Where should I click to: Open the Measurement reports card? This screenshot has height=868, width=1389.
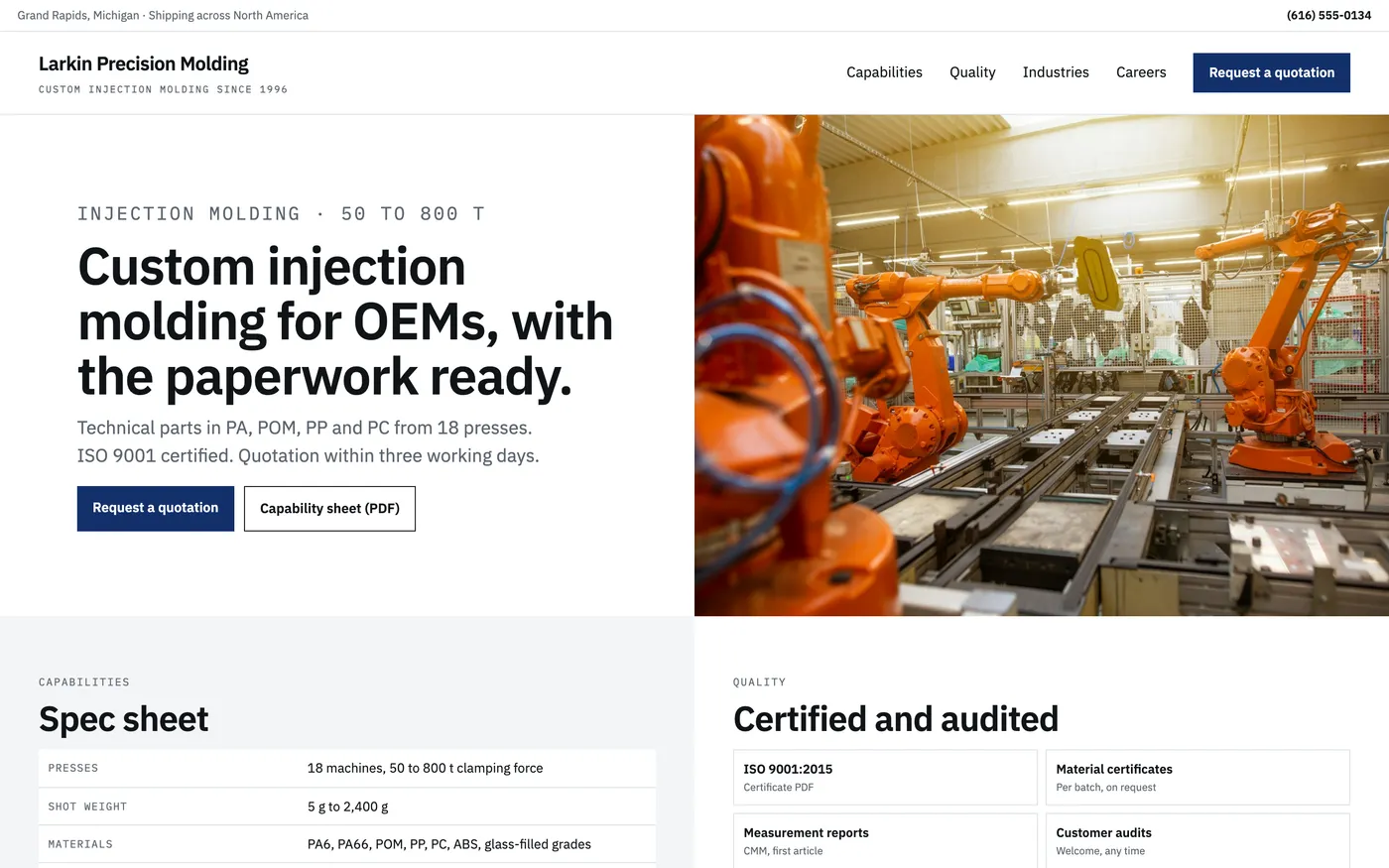pyautogui.click(x=885, y=840)
